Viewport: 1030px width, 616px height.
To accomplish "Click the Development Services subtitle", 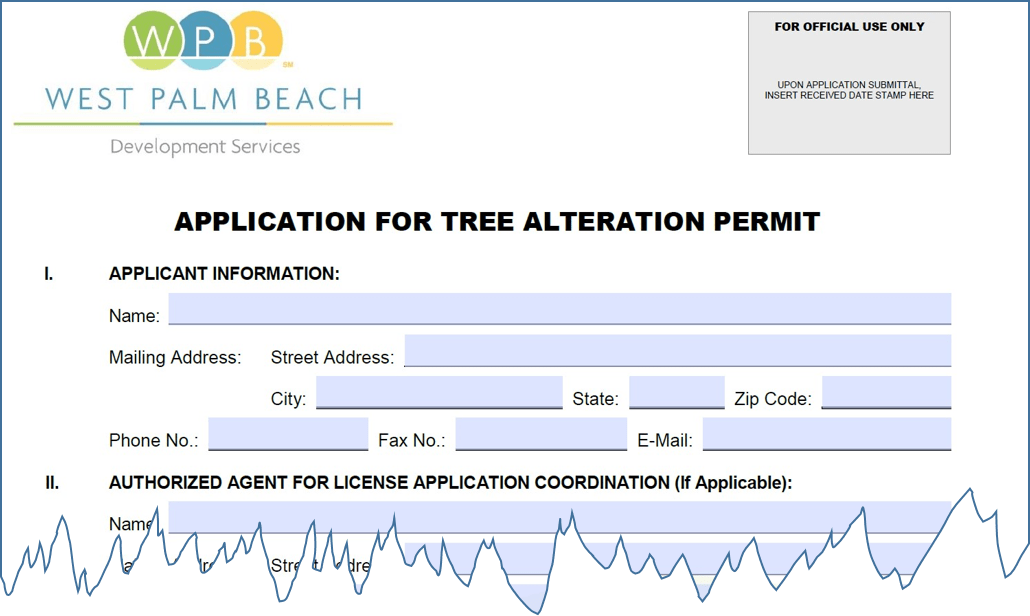I will 205,147.
